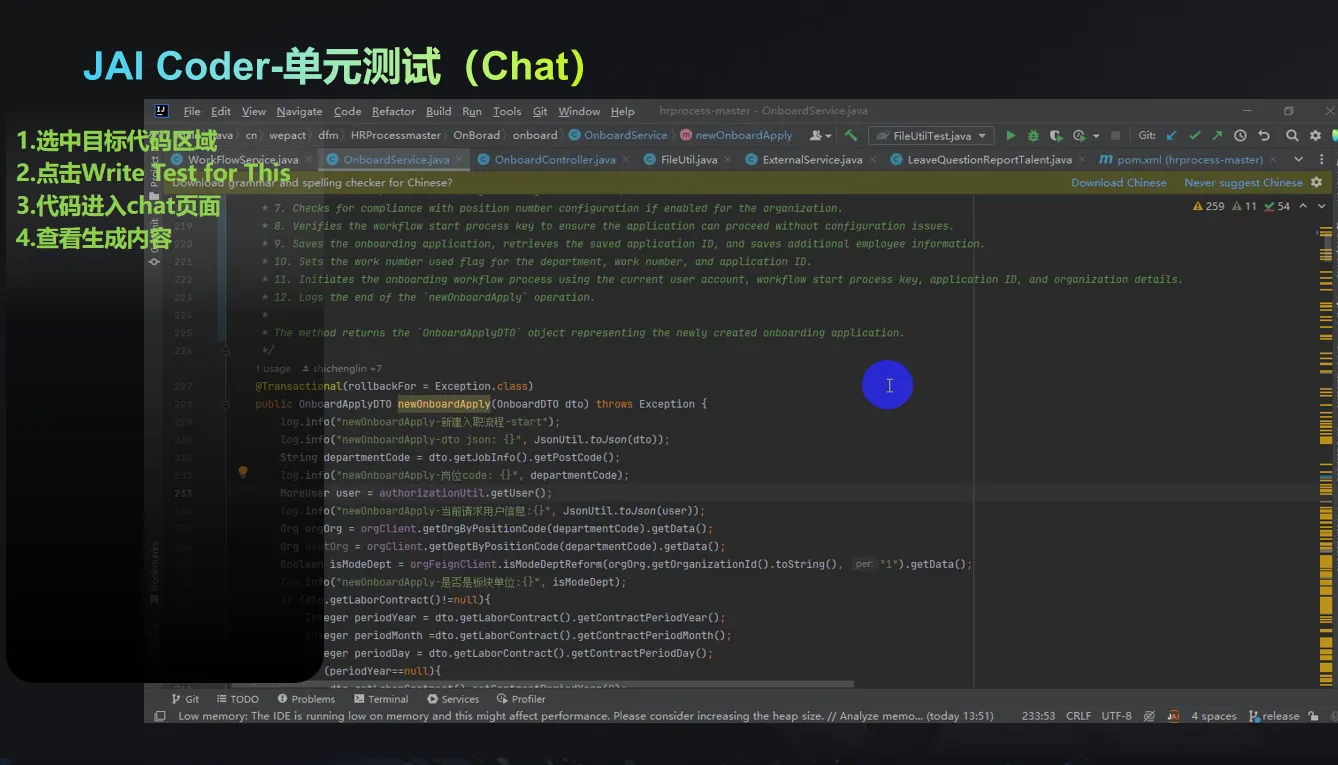The width and height of the screenshot is (1338, 765).
Task: Click the Rollback undo arrow icon
Action: click(1264, 135)
